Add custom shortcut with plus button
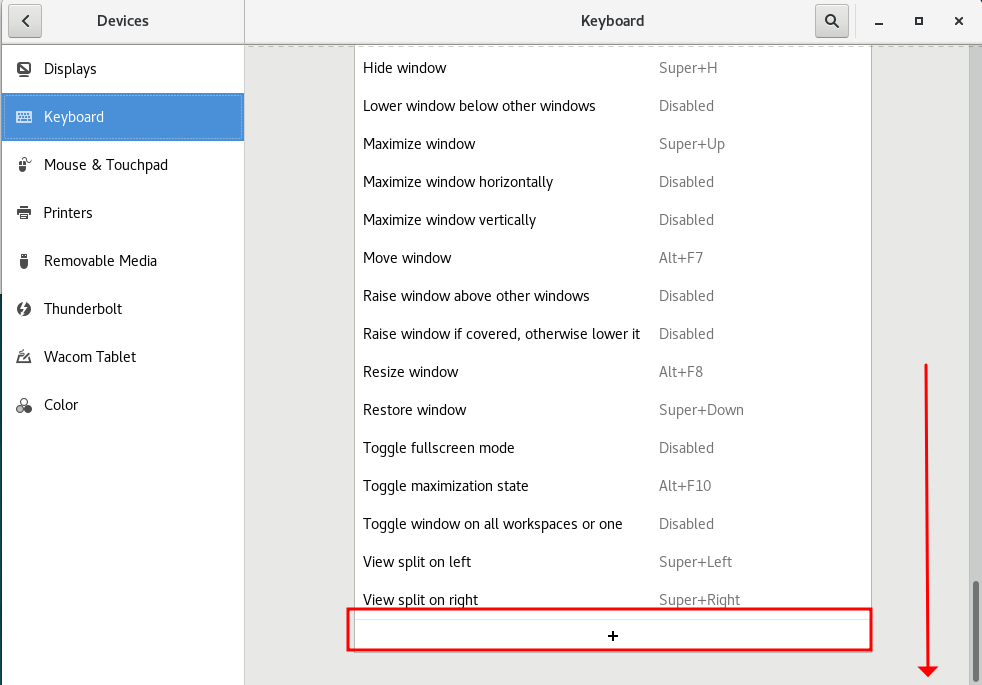 (x=612, y=636)
